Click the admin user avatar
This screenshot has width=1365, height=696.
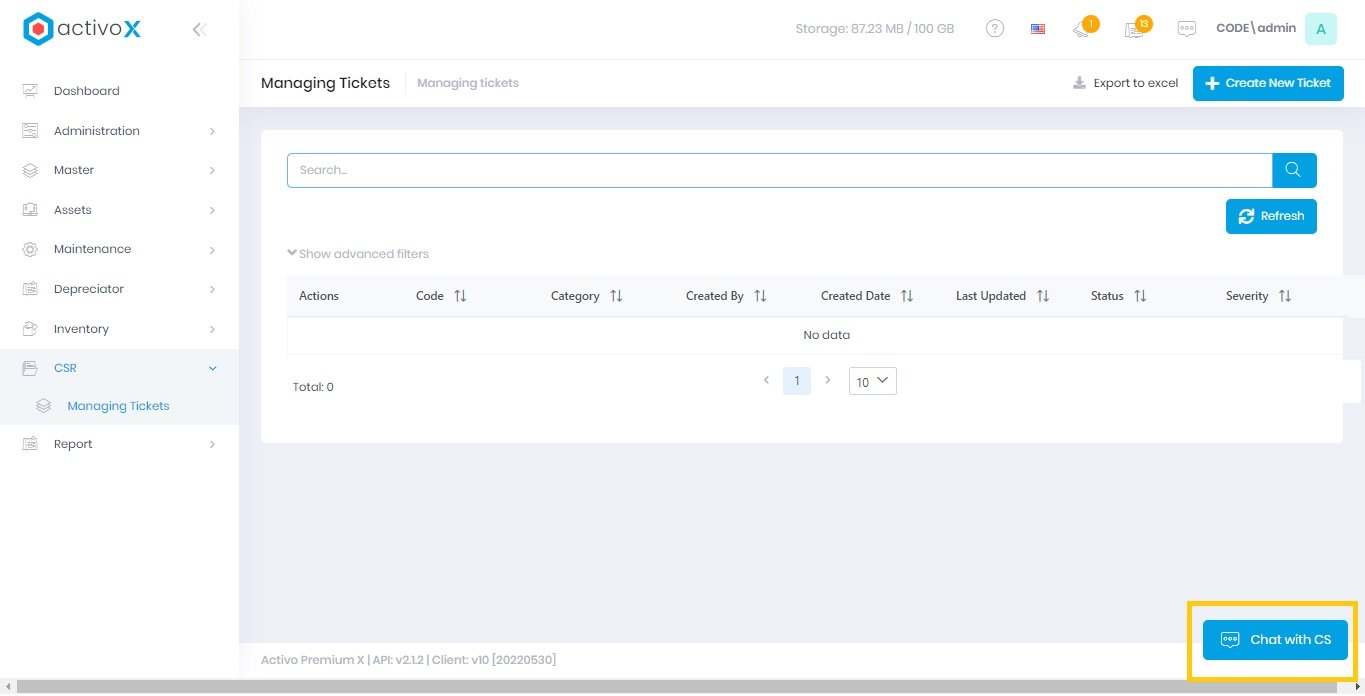(x=1320, y=29)
